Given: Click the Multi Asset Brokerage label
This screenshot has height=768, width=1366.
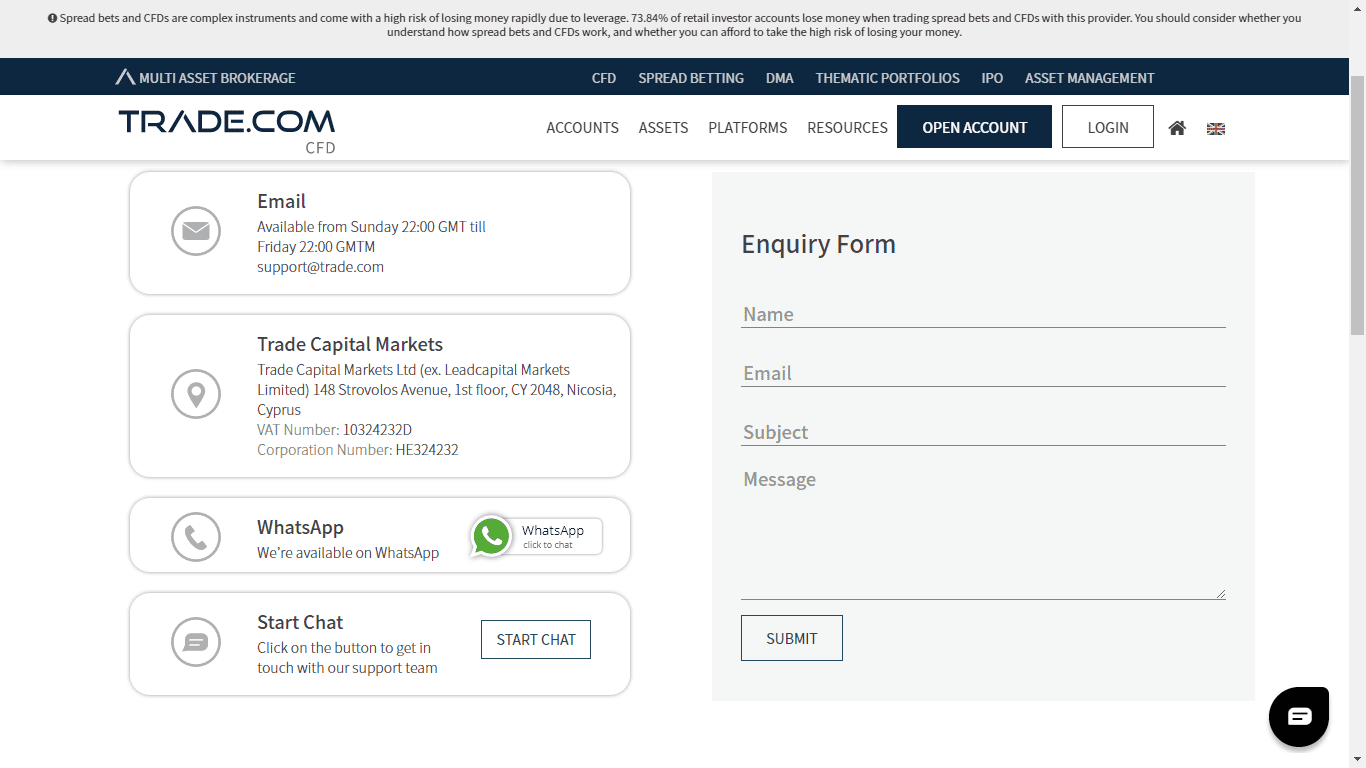Looking at the screenshot, I should click(217, 78).
